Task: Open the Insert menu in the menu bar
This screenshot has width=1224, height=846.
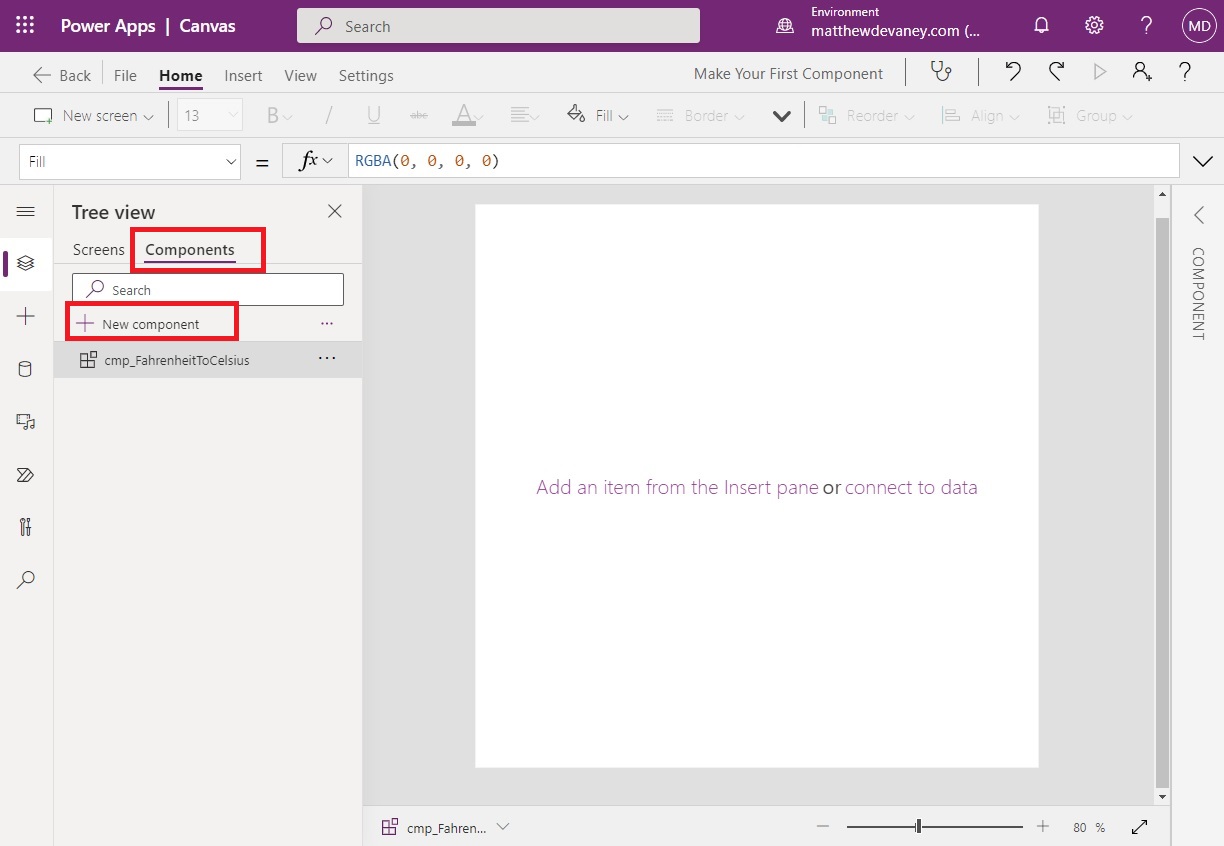Action: pyautogui.click(x=243, y=75)
